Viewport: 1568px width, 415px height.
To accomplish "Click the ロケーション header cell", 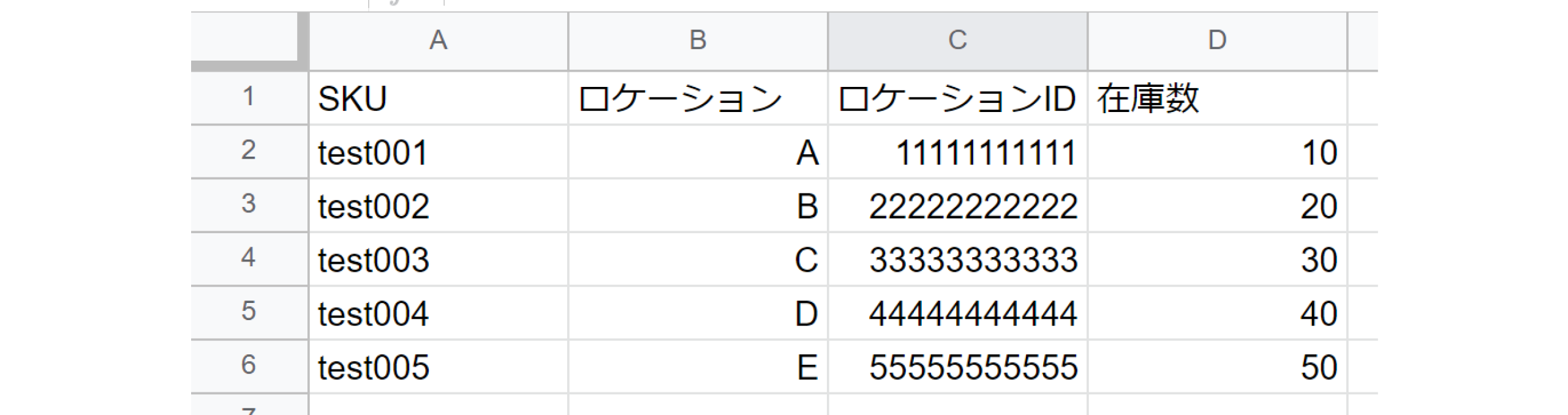I will [698, 98].
